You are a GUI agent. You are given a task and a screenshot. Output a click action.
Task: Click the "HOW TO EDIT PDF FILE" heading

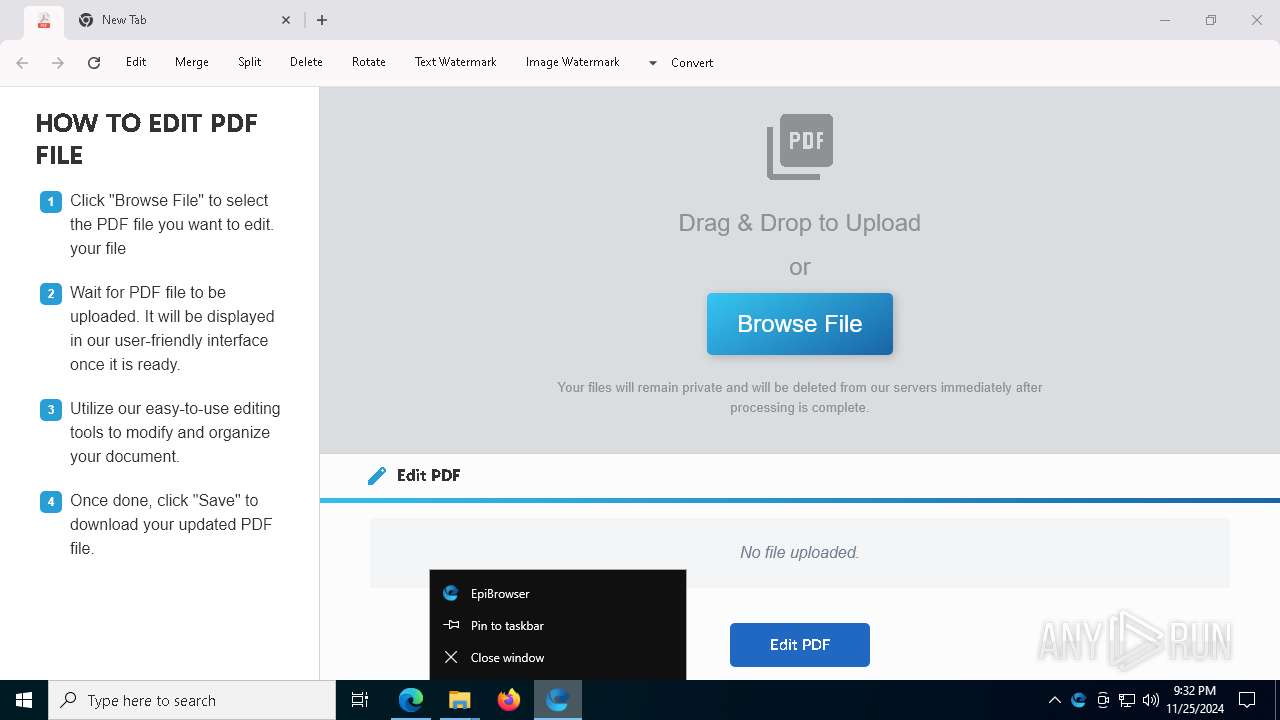(147, 139)
